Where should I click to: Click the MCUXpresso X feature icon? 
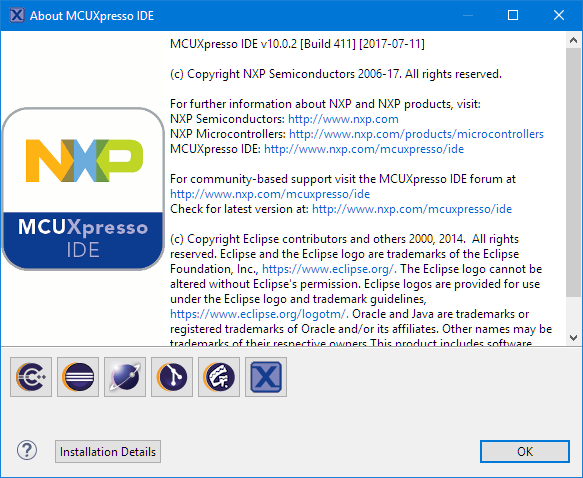(x=266, y=377)
